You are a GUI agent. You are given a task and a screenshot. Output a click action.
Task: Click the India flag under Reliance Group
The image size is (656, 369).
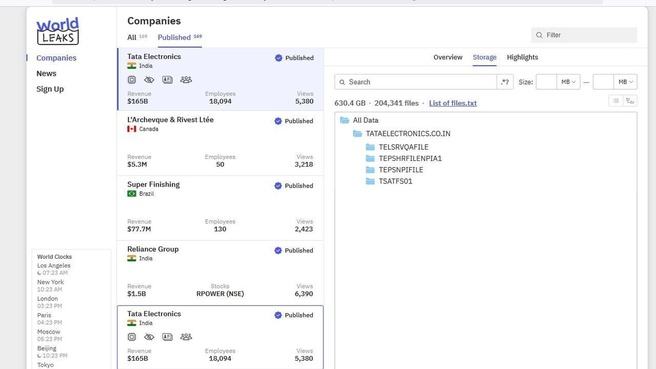pyautogui.click(x=132, y=258)
